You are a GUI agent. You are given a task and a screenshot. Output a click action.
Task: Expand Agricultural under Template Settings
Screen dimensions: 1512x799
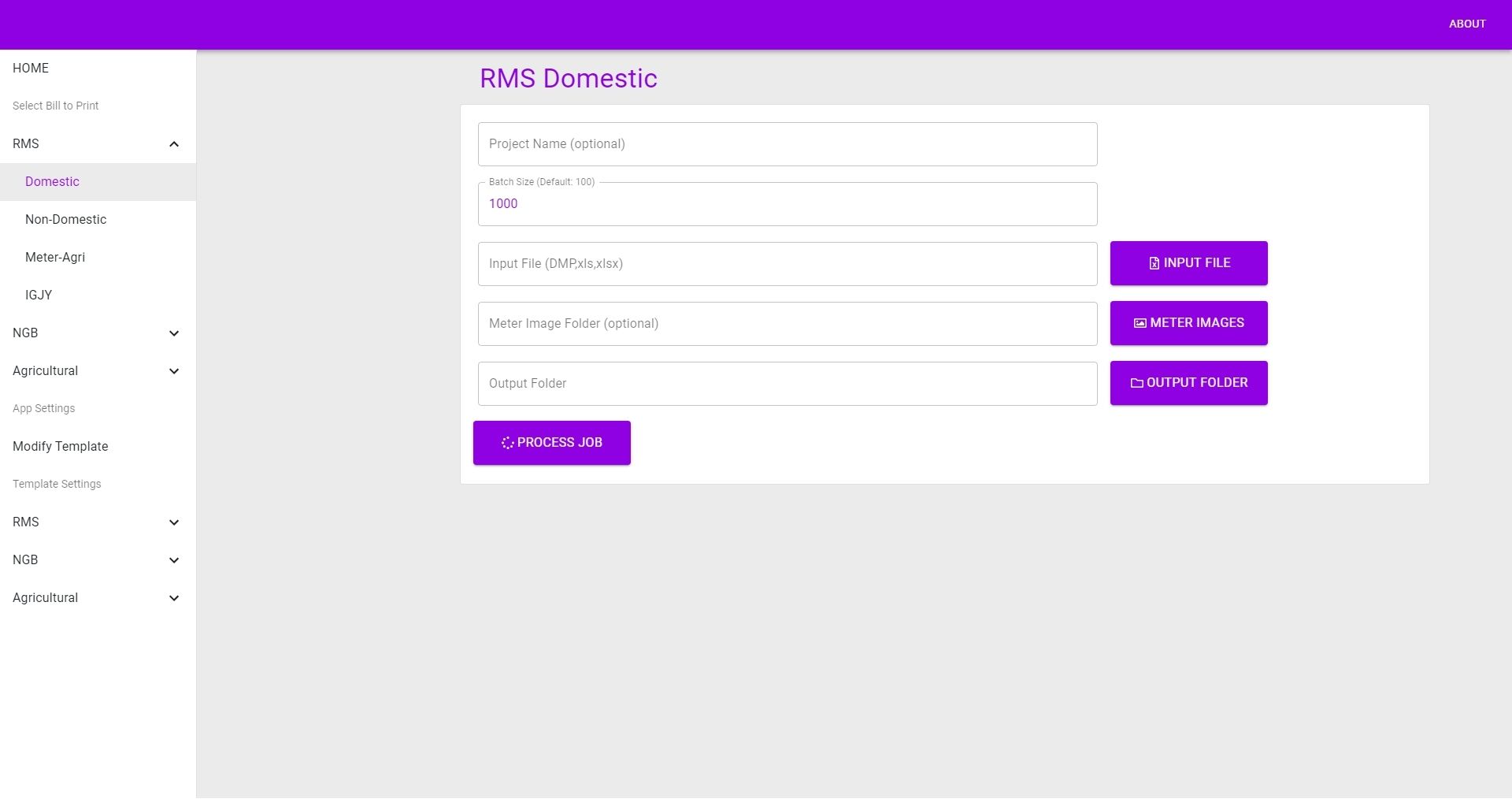point(174,598)
